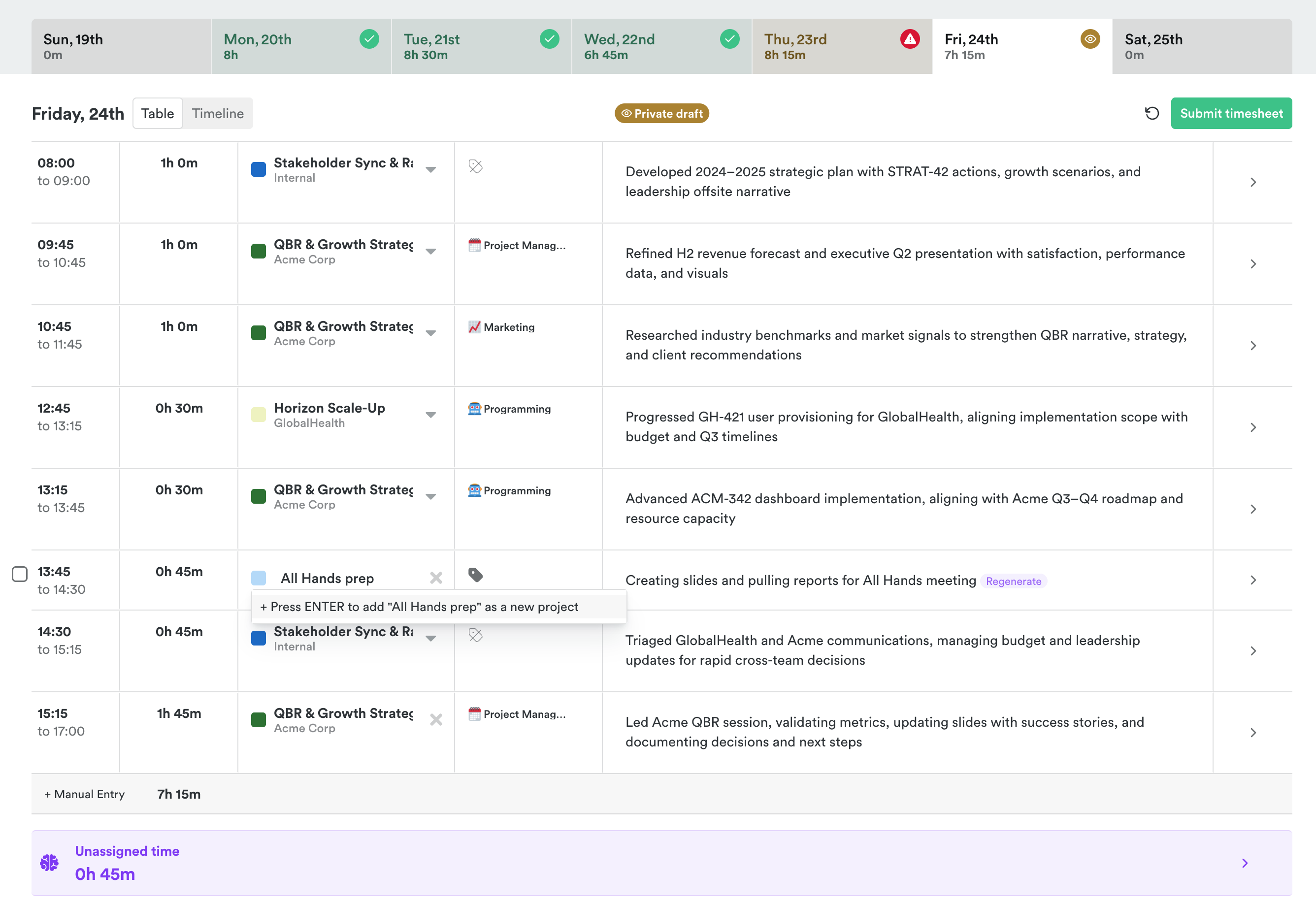1316x904 pixels.
Task: Click the untagged tag icon in 08:00 row
Action: tap(475, 166)
